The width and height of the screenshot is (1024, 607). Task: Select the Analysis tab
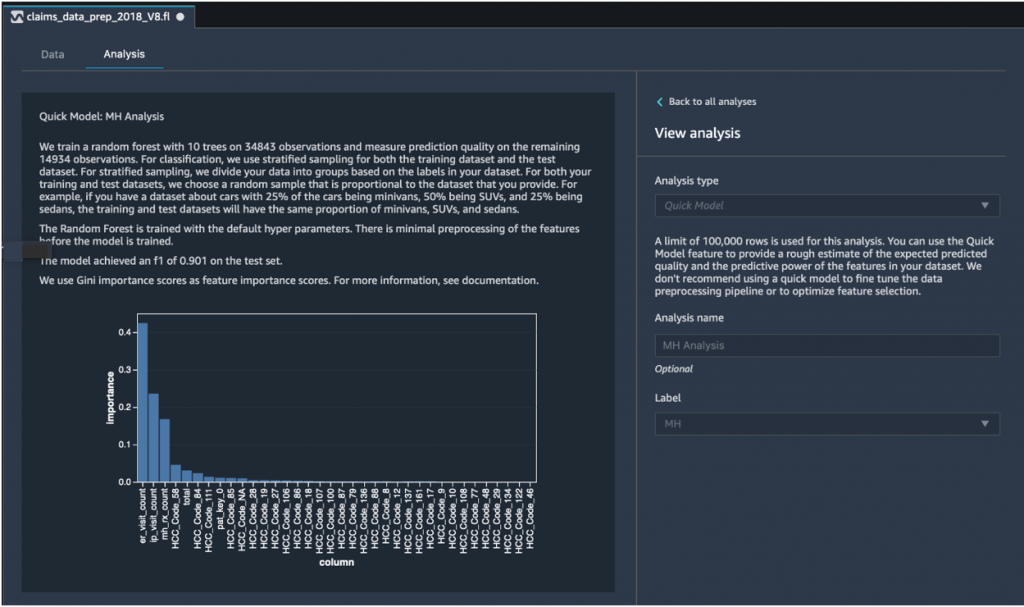124,54
